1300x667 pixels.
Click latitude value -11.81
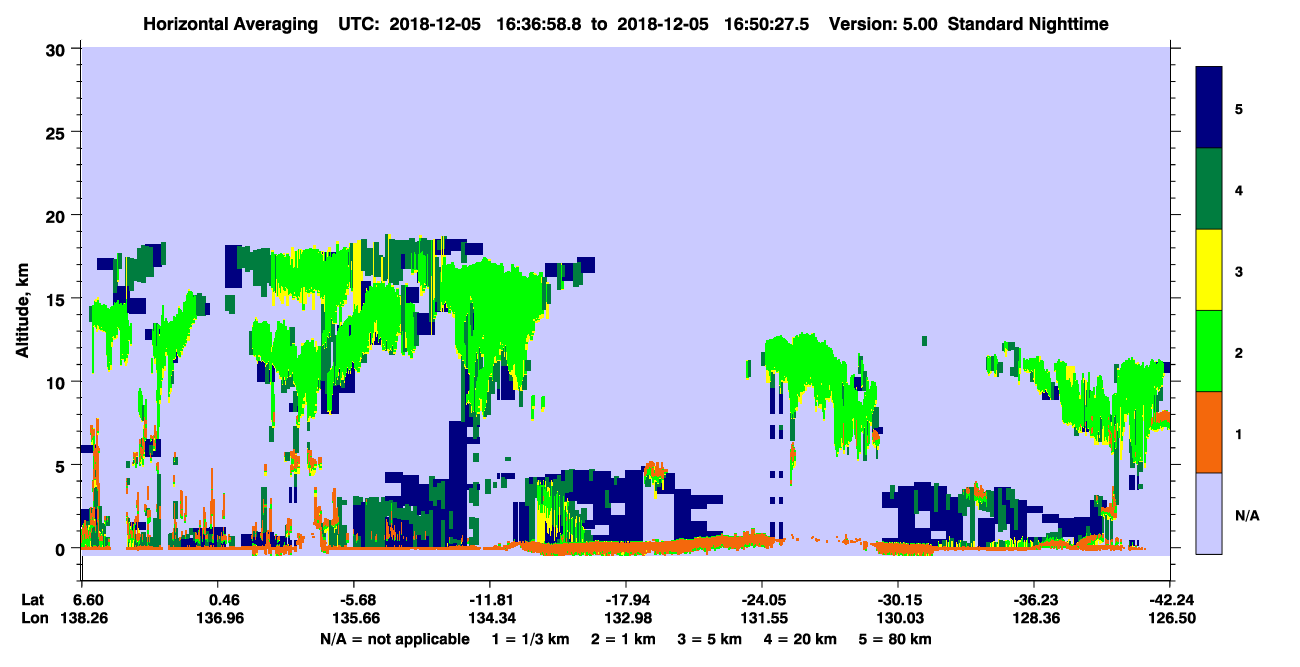(x=490, y=600)
